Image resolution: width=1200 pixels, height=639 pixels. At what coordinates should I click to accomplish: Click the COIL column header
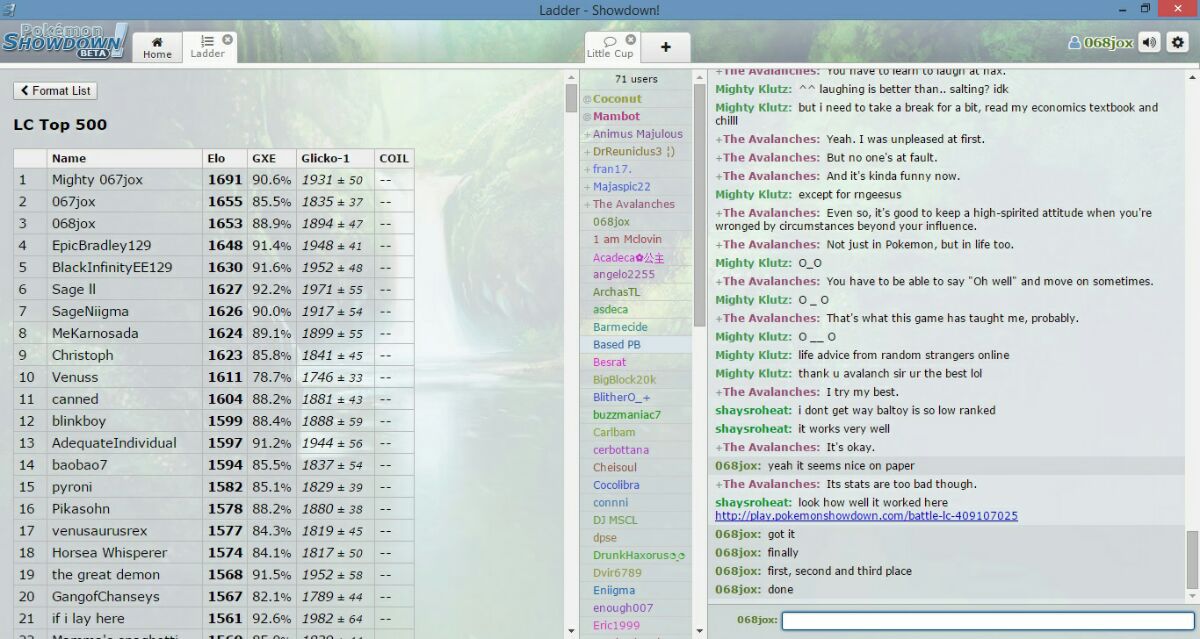[x=394, y=158]
